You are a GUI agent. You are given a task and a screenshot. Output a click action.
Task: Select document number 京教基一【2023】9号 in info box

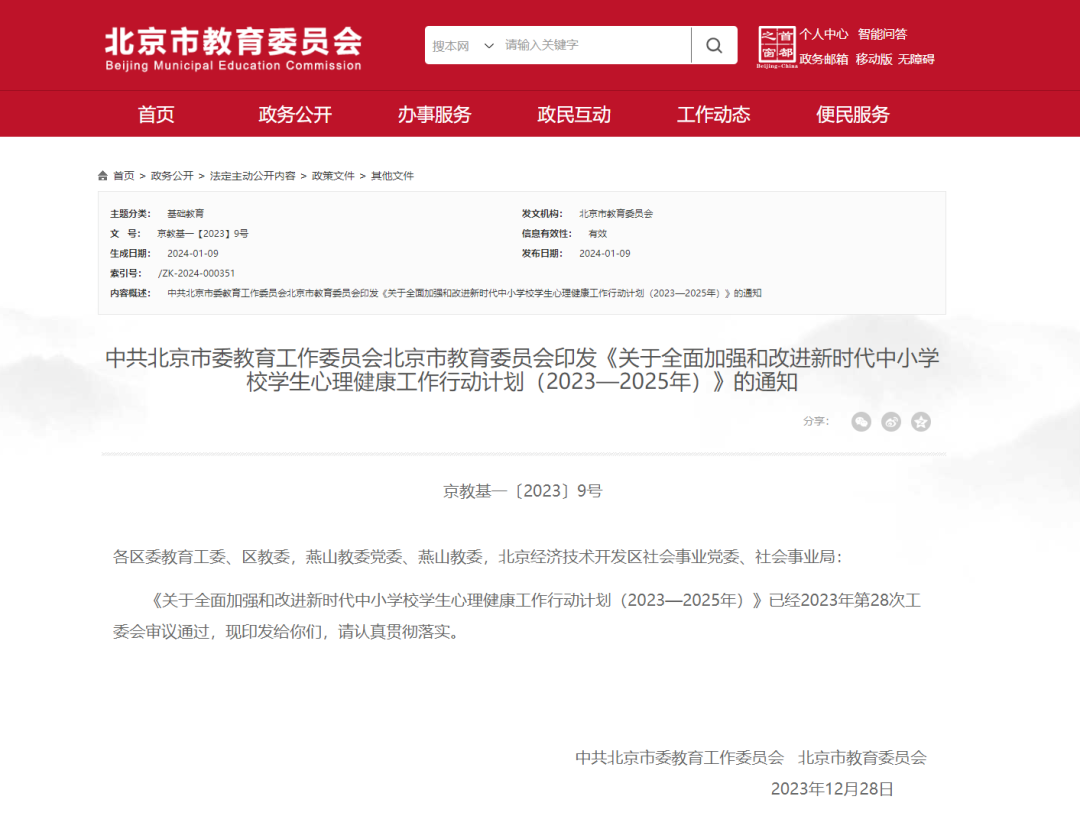click(x=202, y=233)
